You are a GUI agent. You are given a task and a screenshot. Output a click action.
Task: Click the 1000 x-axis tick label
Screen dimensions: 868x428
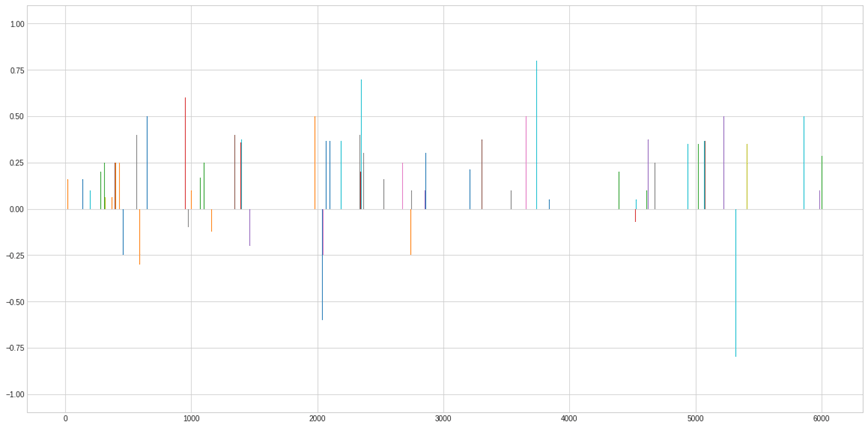point(191,419)
